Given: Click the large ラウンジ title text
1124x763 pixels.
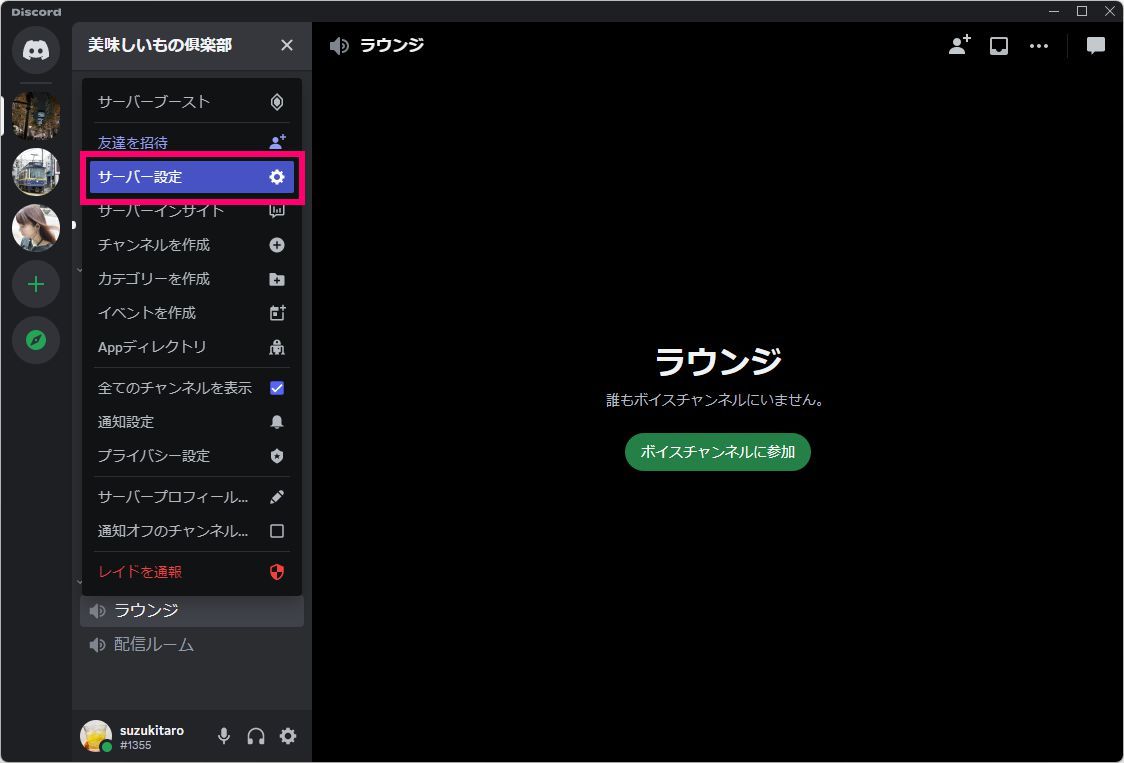Looking at the screenshot, I should click(718, 361).
